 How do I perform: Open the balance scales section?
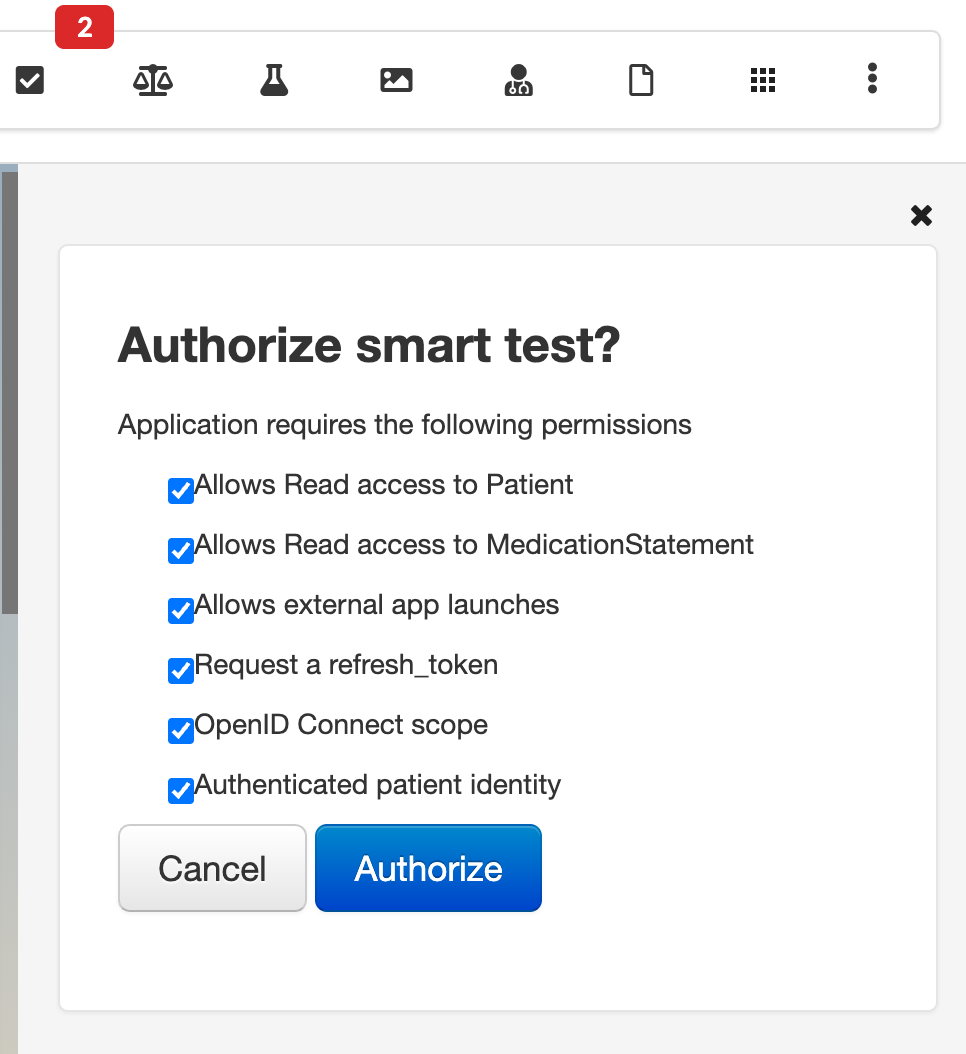tap(152, 80)
